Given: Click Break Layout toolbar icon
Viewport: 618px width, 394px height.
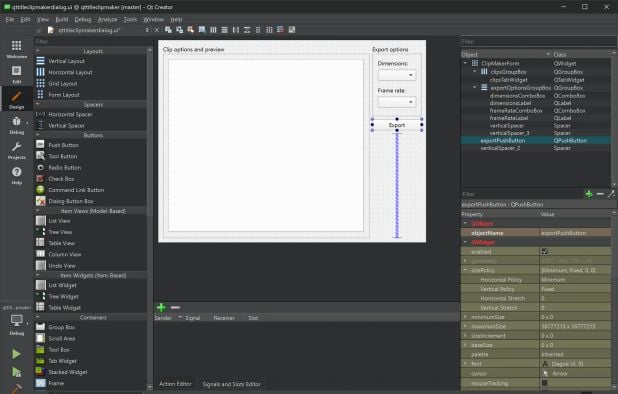Looking at the screenshot, I should tap(280, 30).
